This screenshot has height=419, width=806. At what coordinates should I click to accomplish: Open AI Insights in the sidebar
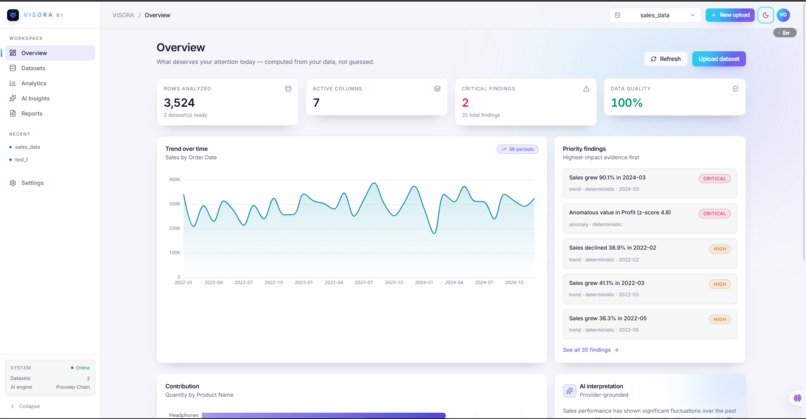(50, 98)
